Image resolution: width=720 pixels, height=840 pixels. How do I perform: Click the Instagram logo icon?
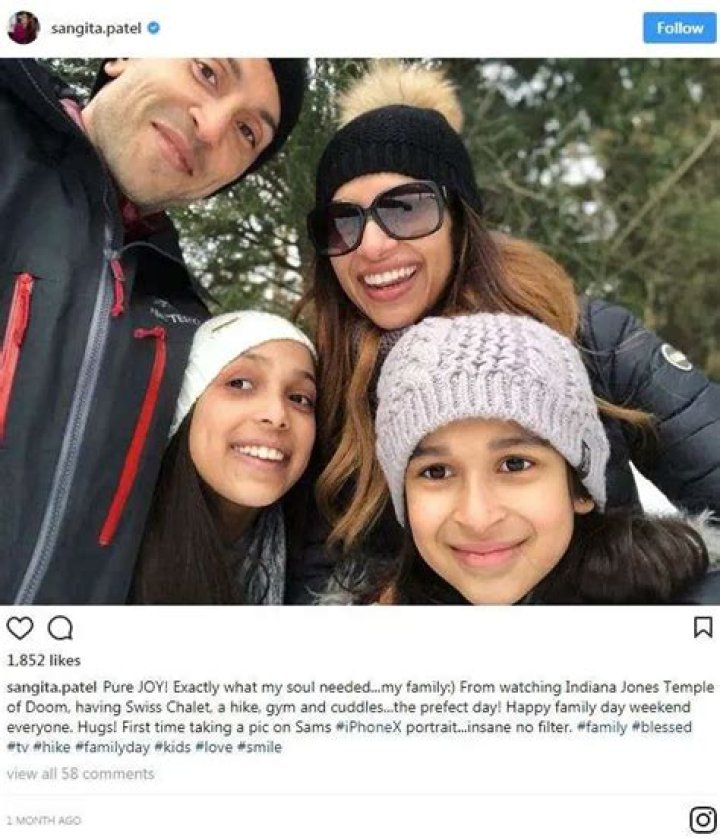click(x=703, y=820)
